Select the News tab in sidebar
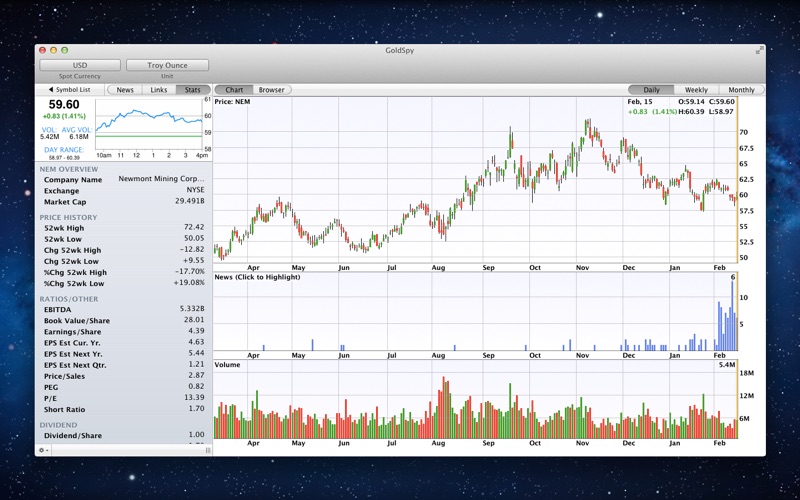This screenshot has height=500, width=800. click(x=125, y=90)
